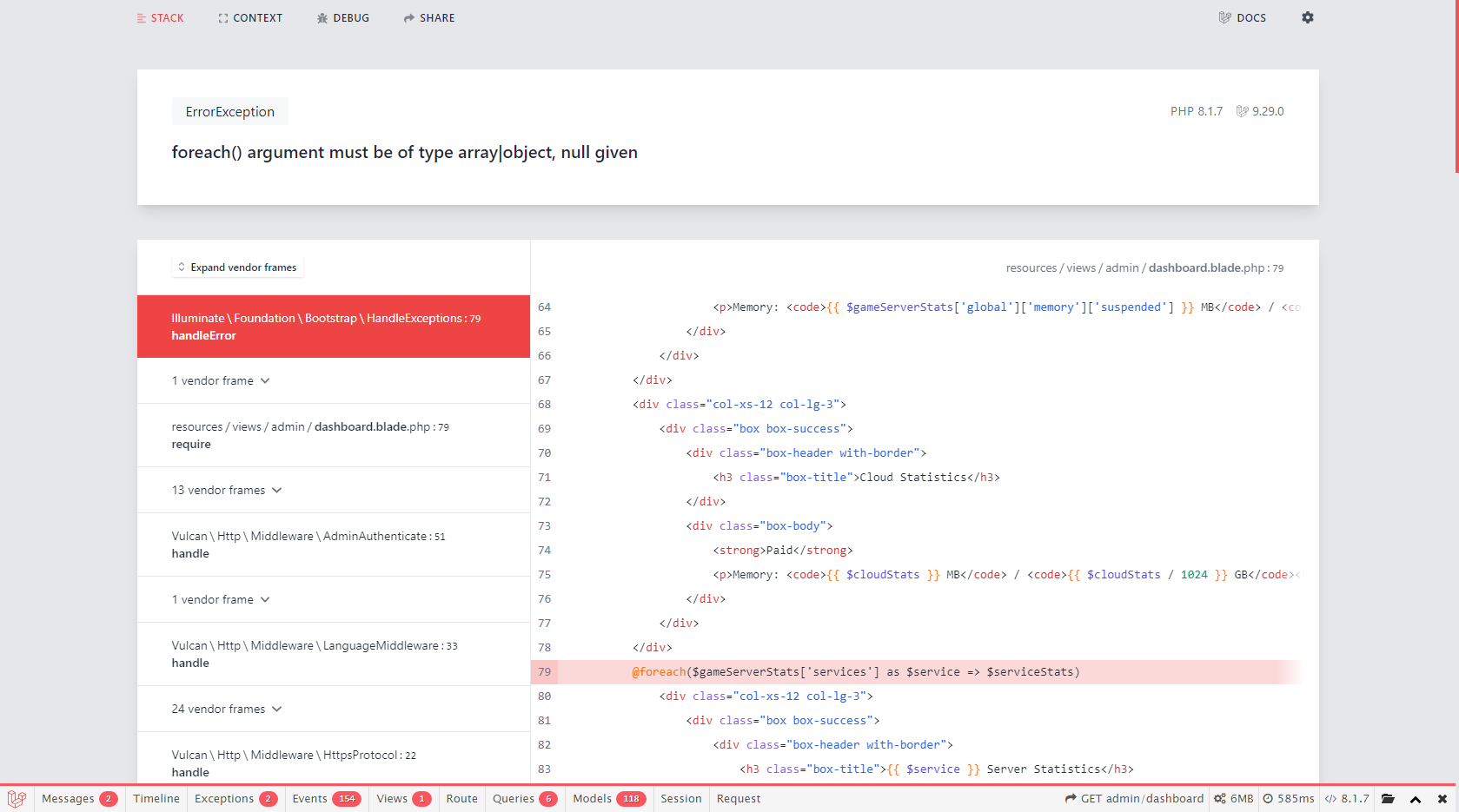Image resolution: width=1459 pixels, height=812 pixels.
Task: Click the 585ms request duration indicator
Action: (x=1289, y=799)
